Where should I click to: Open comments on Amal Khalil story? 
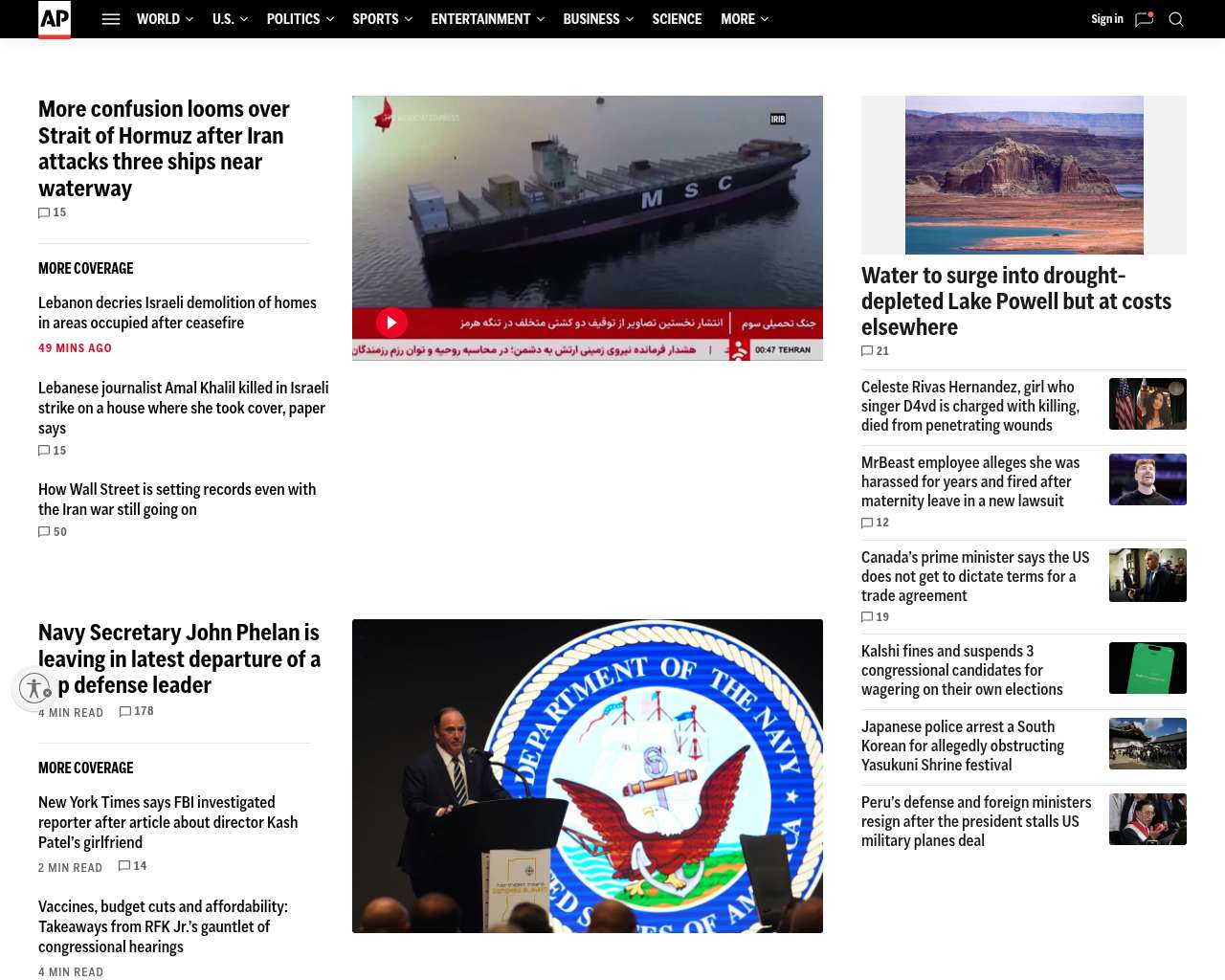(53, 451)
